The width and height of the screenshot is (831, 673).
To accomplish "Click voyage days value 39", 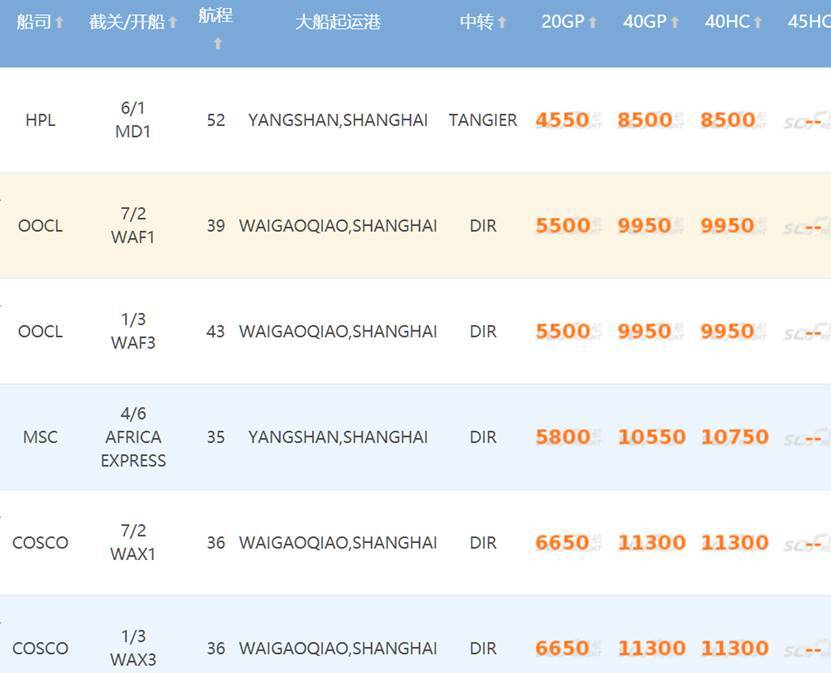I will [x=216, y=226].
